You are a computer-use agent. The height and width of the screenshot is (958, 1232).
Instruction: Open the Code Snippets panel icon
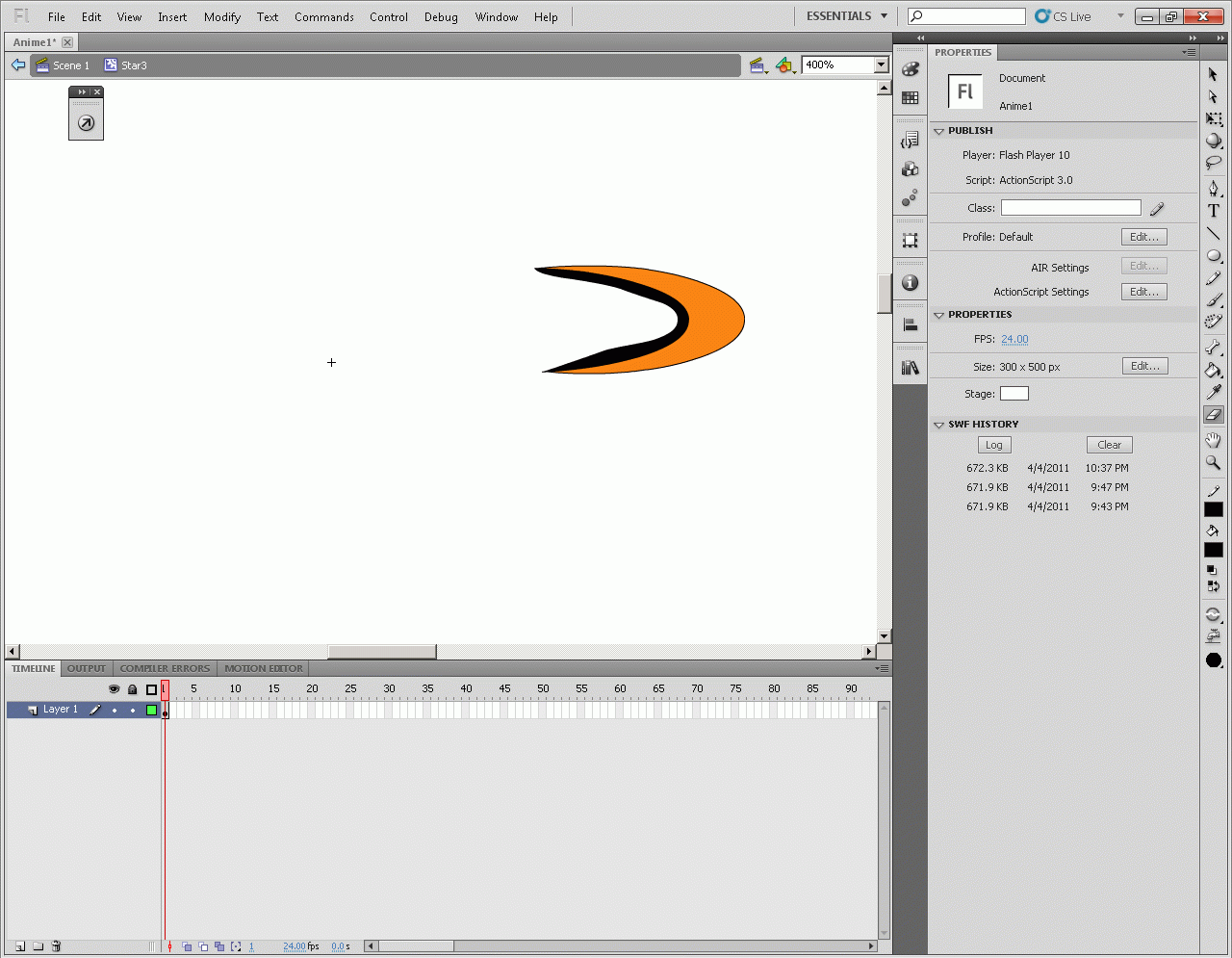coord(910,142)
